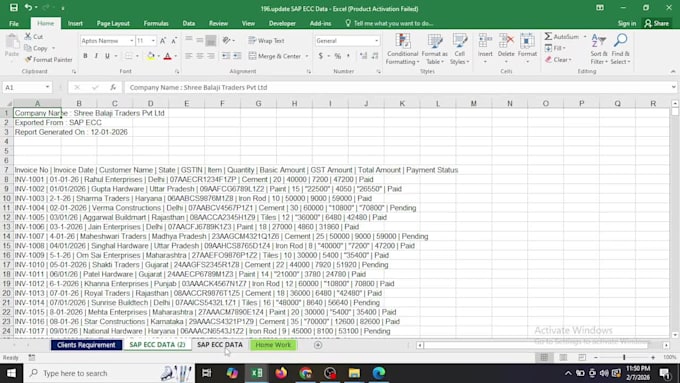Undo the last action
The image size is (680, 383).
coord(28,8)
